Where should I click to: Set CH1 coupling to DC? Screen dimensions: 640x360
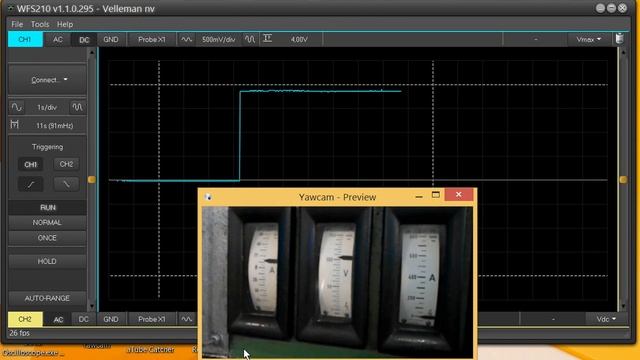(84, 40)
